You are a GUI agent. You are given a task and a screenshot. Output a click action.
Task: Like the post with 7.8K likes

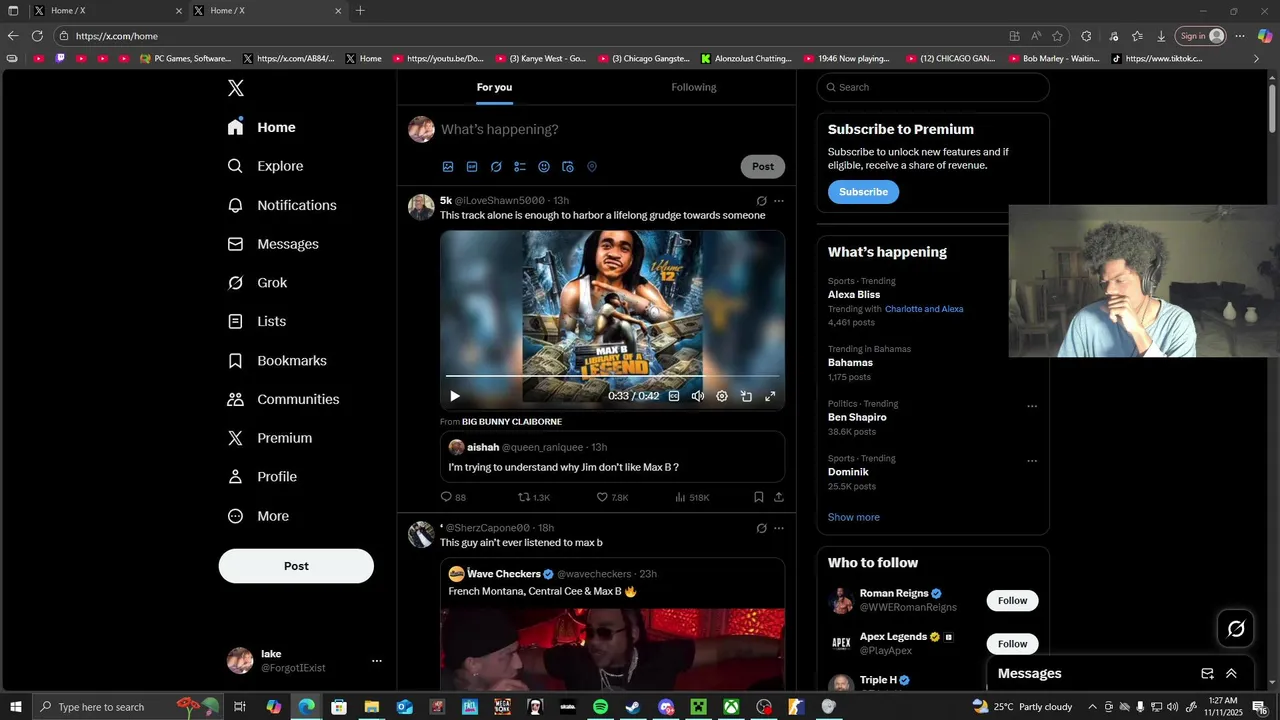pyautogui.click(x=612, y=497)
